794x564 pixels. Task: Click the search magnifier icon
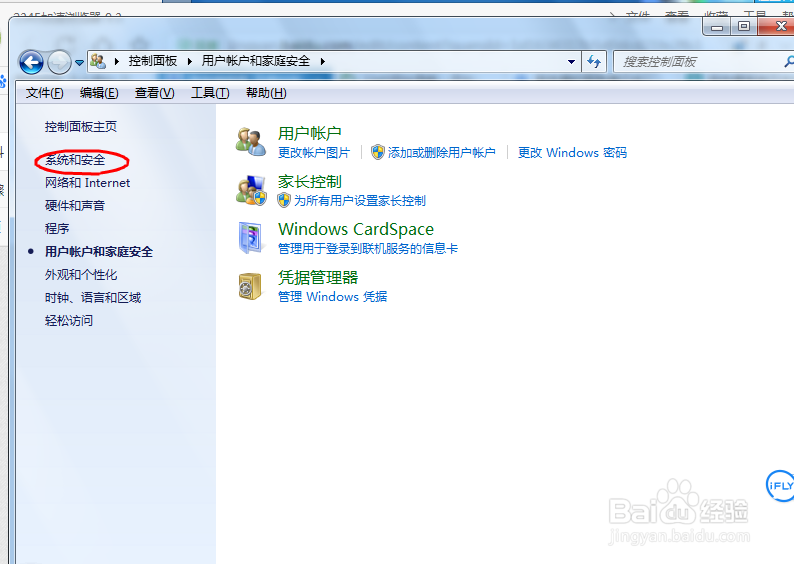789,62
